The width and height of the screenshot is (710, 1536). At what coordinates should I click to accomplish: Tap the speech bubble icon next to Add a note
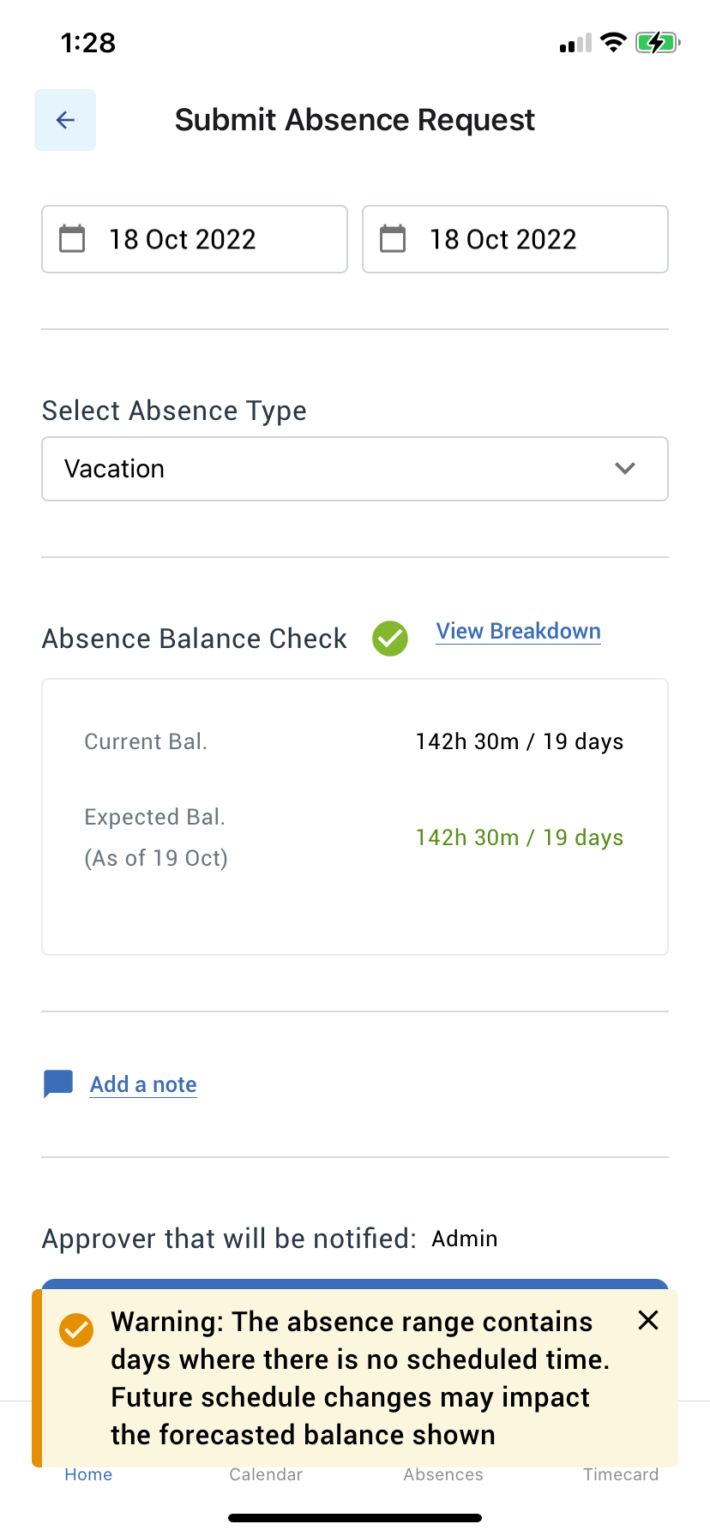[x=57, y=1083]
